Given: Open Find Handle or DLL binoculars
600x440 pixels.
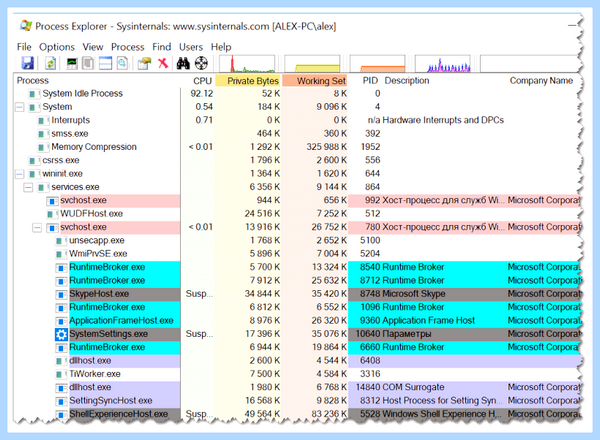Looking at the screenshot, I should (x=183, y=63).
